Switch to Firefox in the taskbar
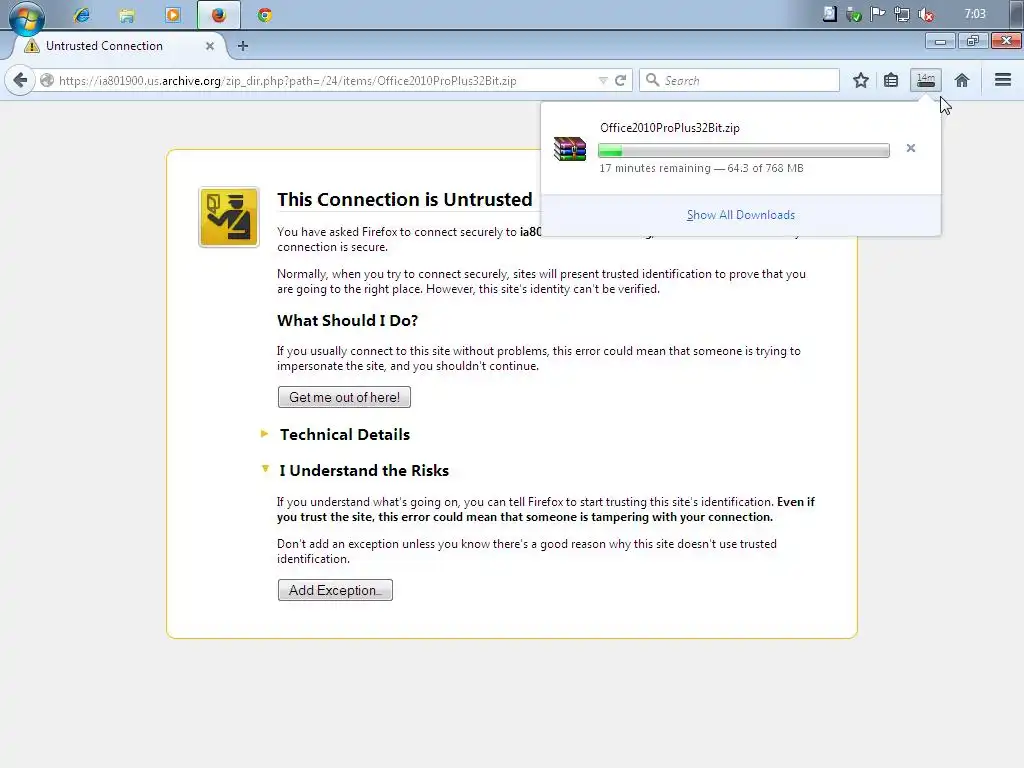 click(219, 15)
